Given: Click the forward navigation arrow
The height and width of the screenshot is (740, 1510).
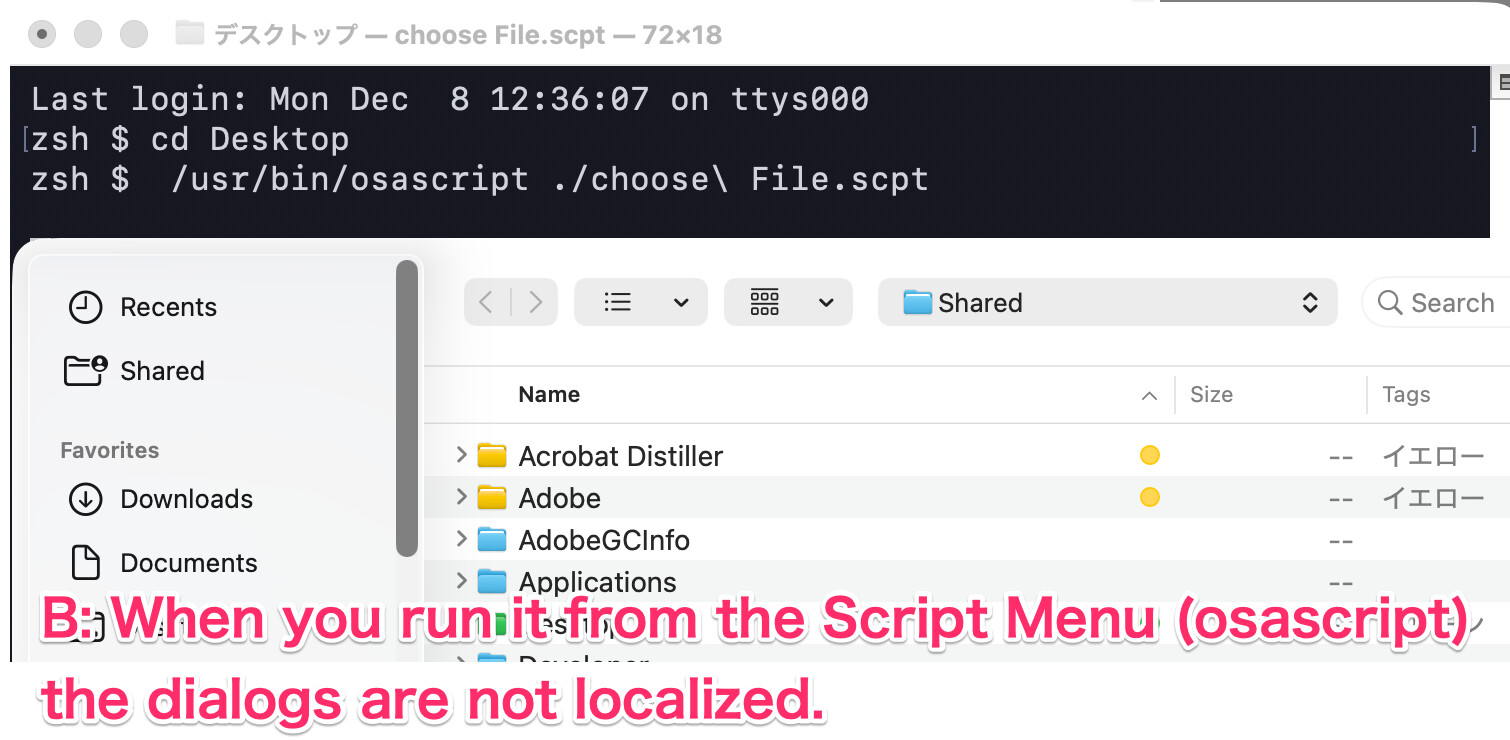Looking at the screenshot, I should [x=536, y=302].
